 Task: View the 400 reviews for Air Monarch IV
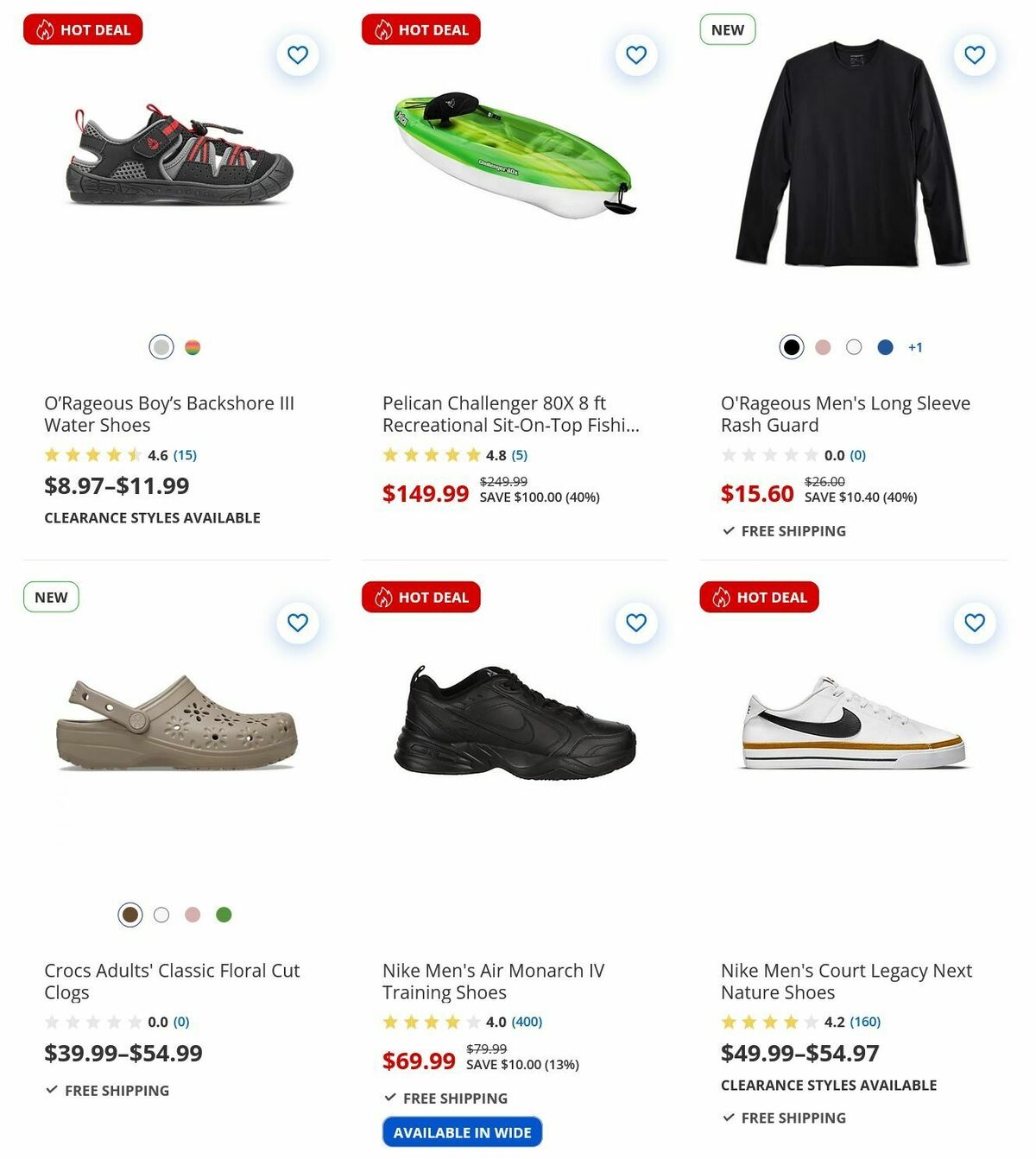(x=525, y=1022)
